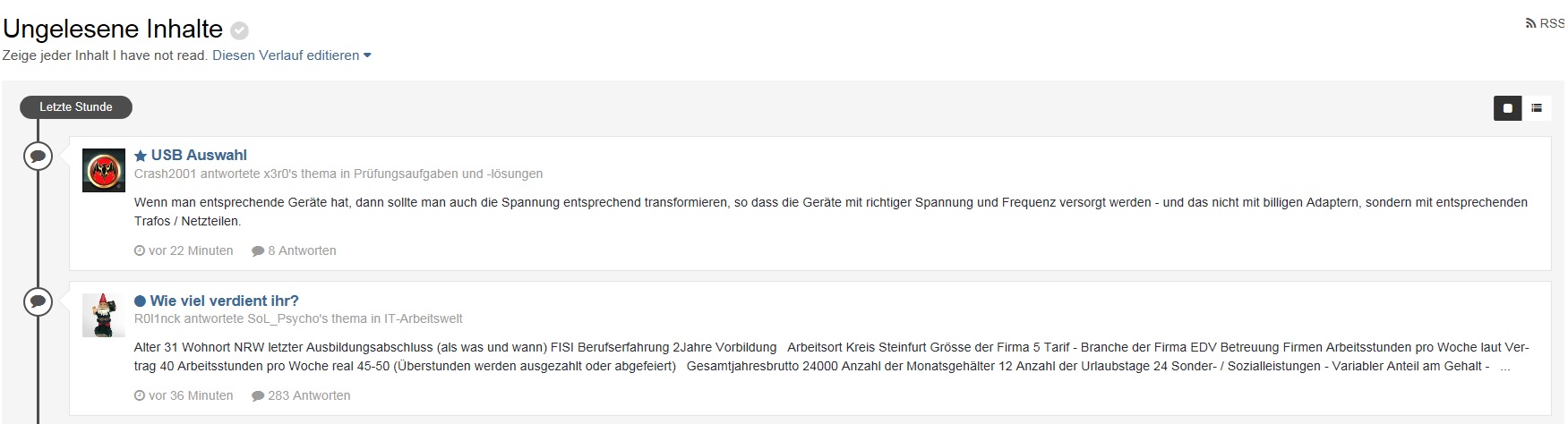
Task: Click the timeline speech bubble for Wie viel verdient ihr?
Action: pyautogui.click(x=38, y=301)
